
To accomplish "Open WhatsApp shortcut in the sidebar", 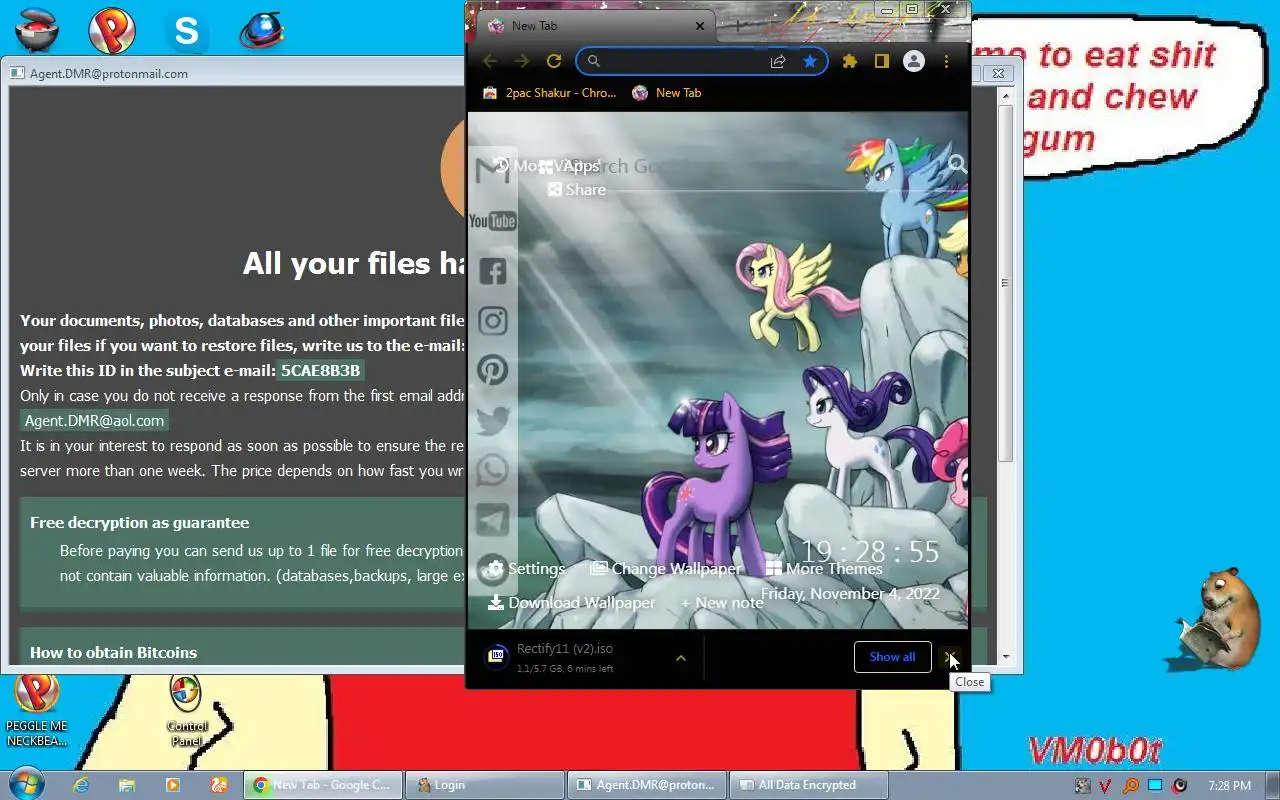I will pyautogui.click(x=493, y=470).
